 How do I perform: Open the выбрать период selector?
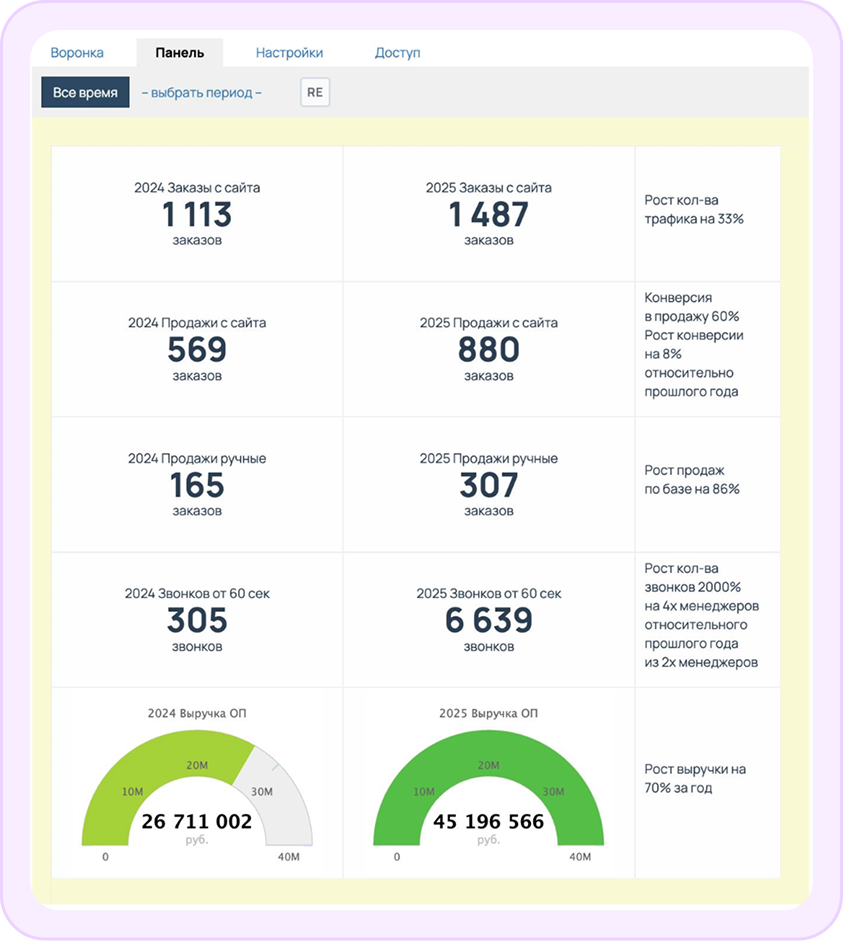[x=202, y=93]
